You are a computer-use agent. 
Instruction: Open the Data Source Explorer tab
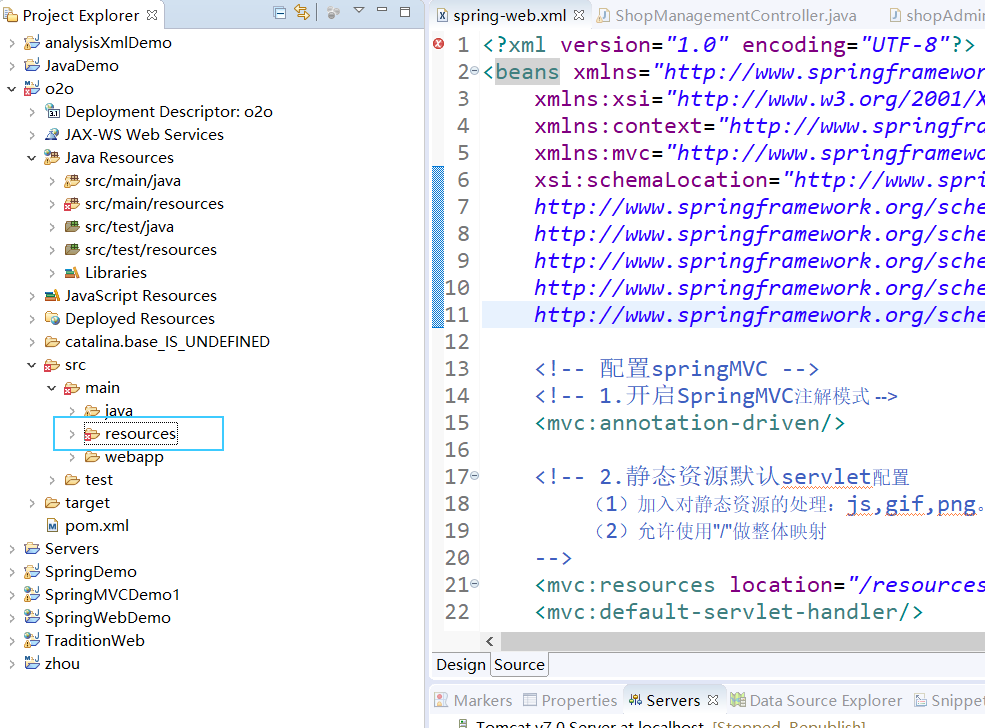click(817, 700)
